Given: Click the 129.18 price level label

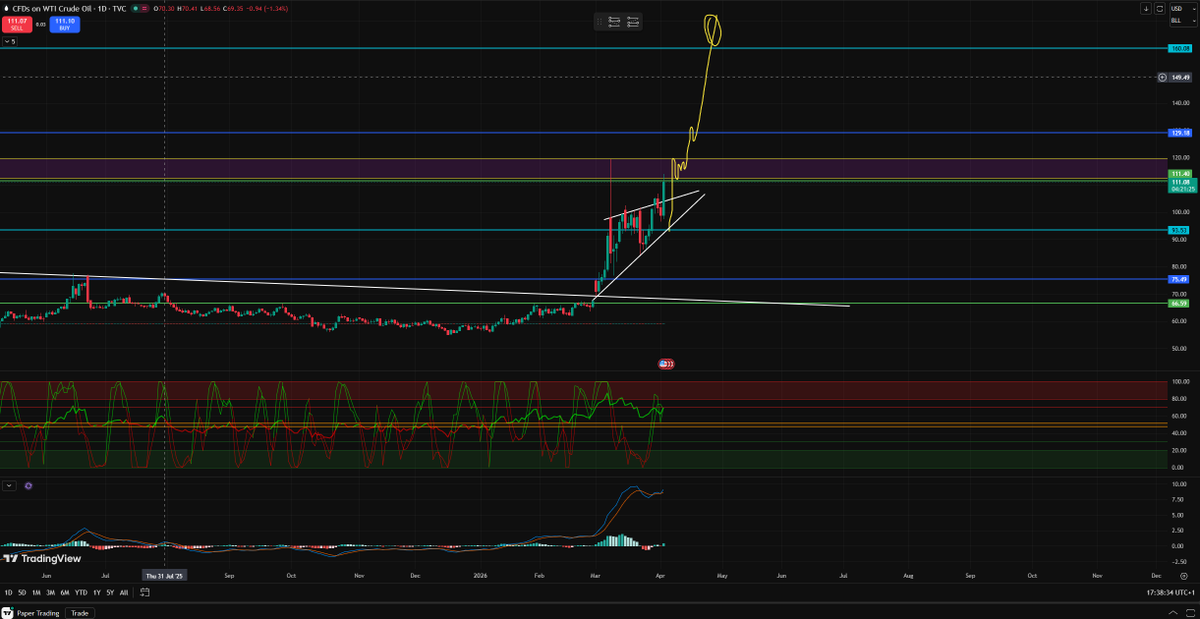Looking at the screenshot, I should (x=1180, y=132).
